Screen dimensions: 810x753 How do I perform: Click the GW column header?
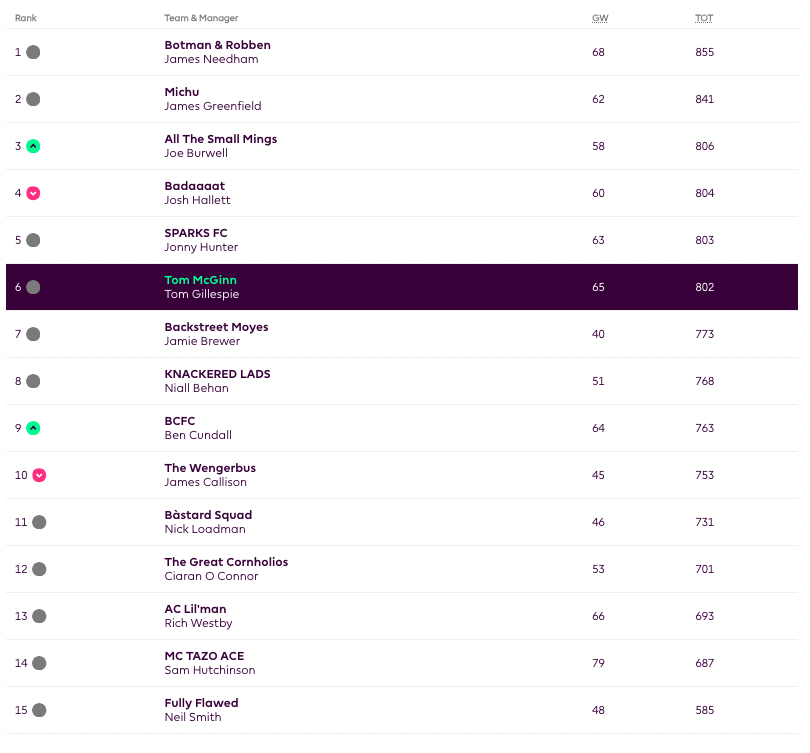(x=599, y=18)
